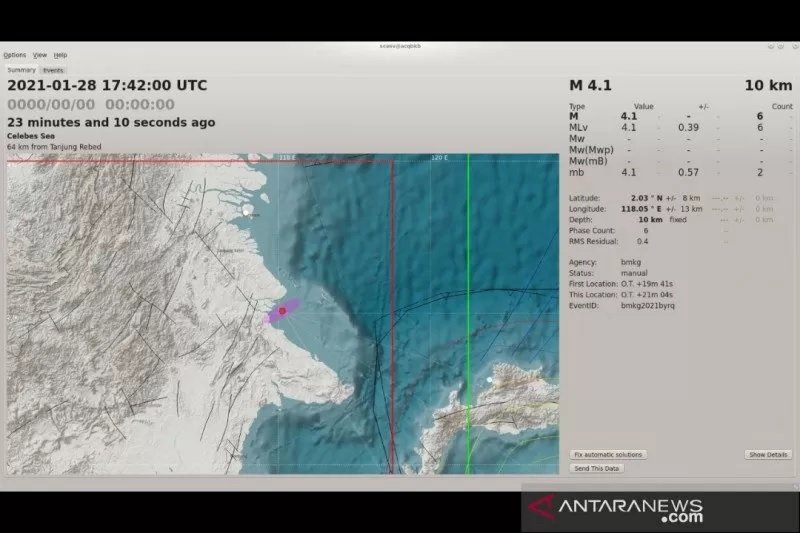Open the Options menu
The height and width of the screenshot is (533, 800).
[14, 55]
